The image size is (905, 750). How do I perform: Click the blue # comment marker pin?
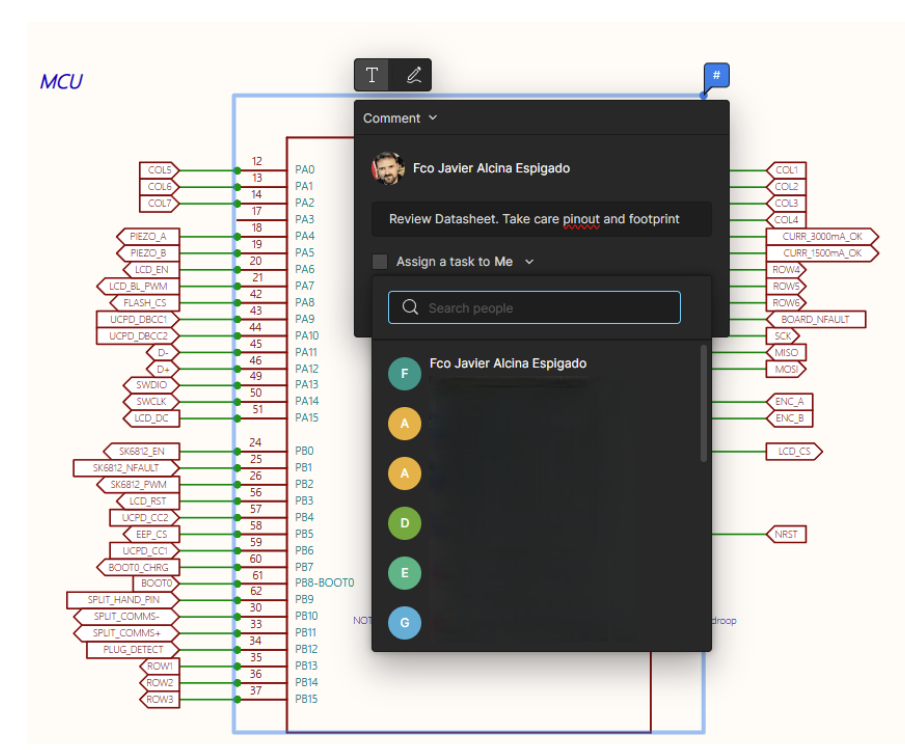tap(716, 75)
